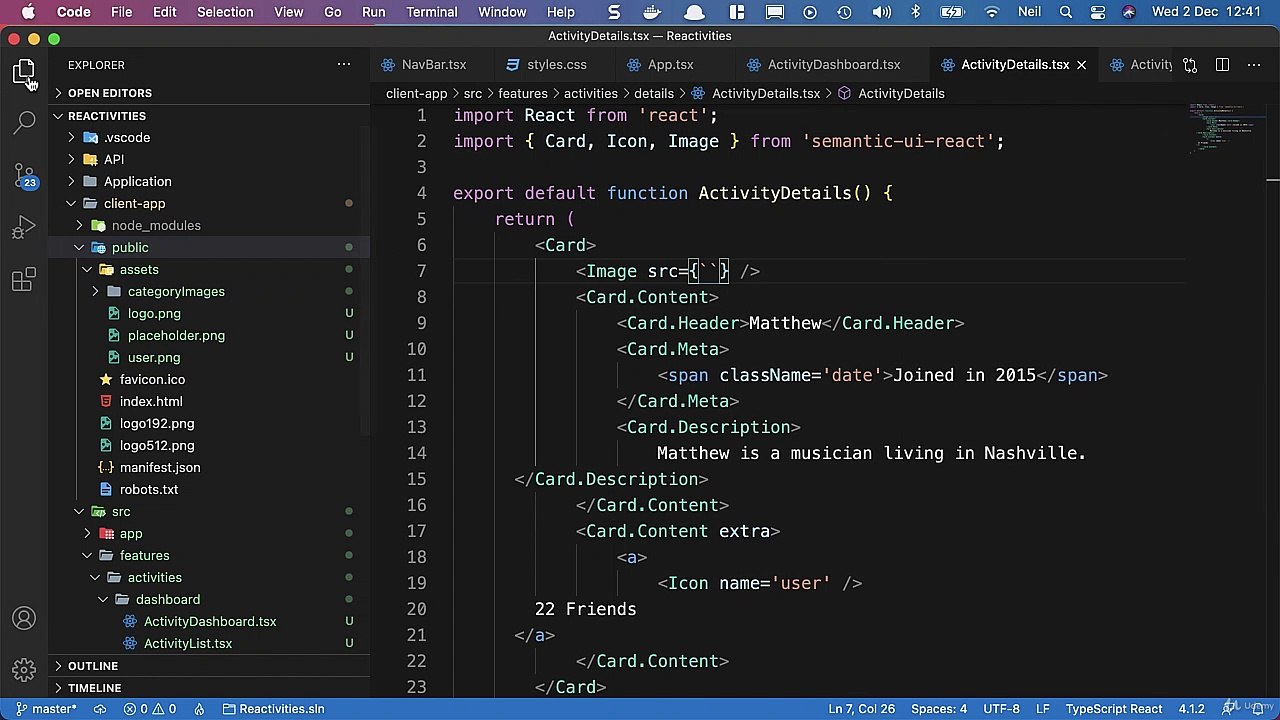Click the Reactivities.sln status bar item
This screenshot has height=720, width=1280.
[x=273, y=709]
